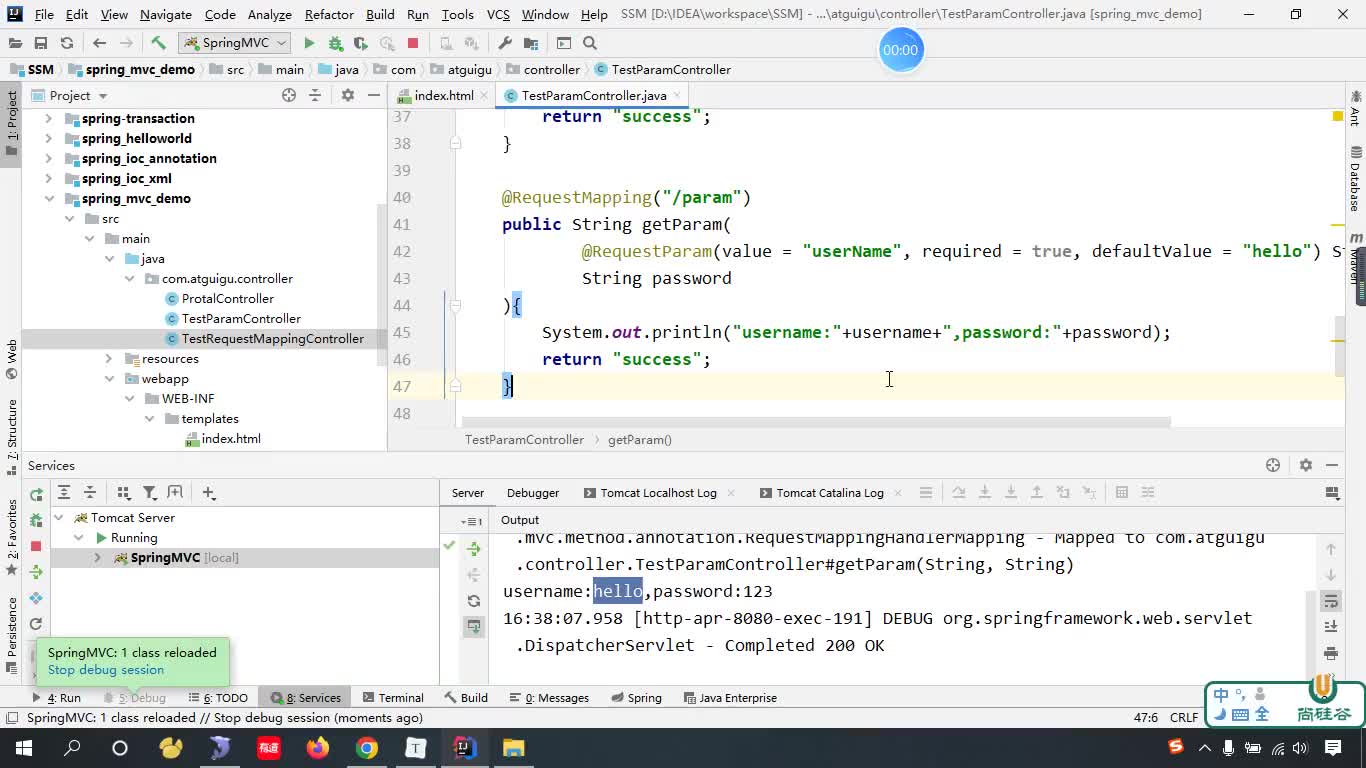Run SpringMVC with the green Run icon
This screenshot has width=1366, height=768.
click(309, 43)
